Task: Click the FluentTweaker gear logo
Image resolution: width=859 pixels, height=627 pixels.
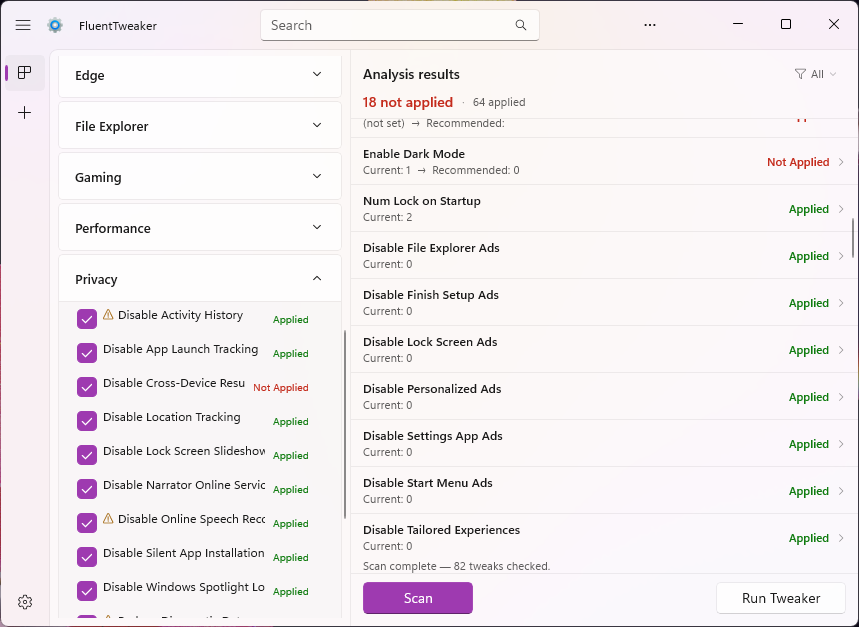Action: pyautogui.click(x=55, y=25)
